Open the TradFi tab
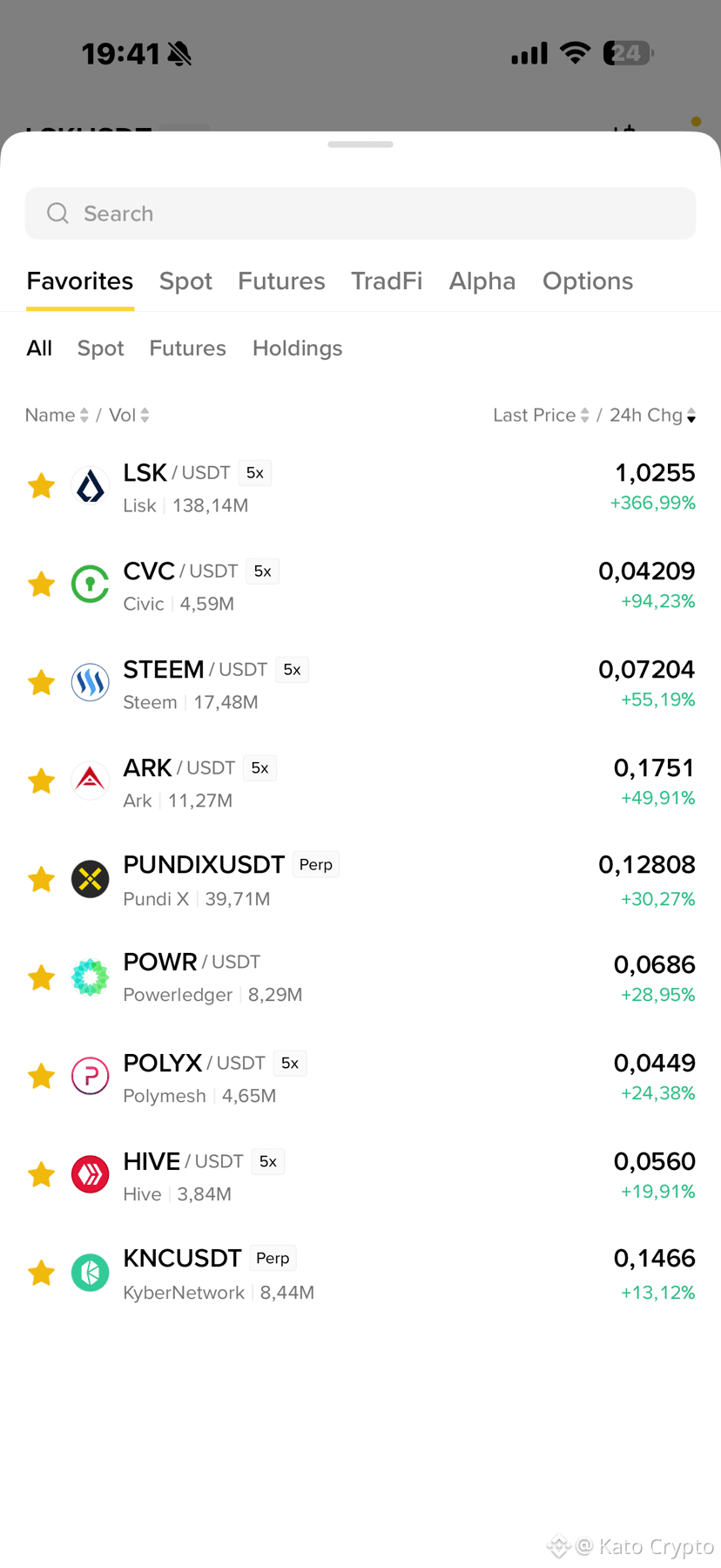This screenshot has height=1568, width=721. click(387, 281)
